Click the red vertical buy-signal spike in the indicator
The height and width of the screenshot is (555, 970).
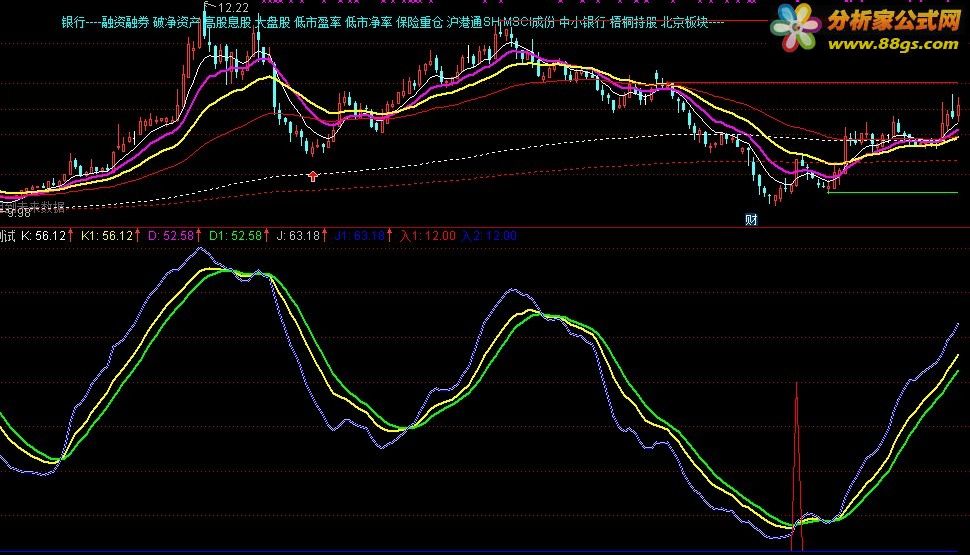(796, 467)
